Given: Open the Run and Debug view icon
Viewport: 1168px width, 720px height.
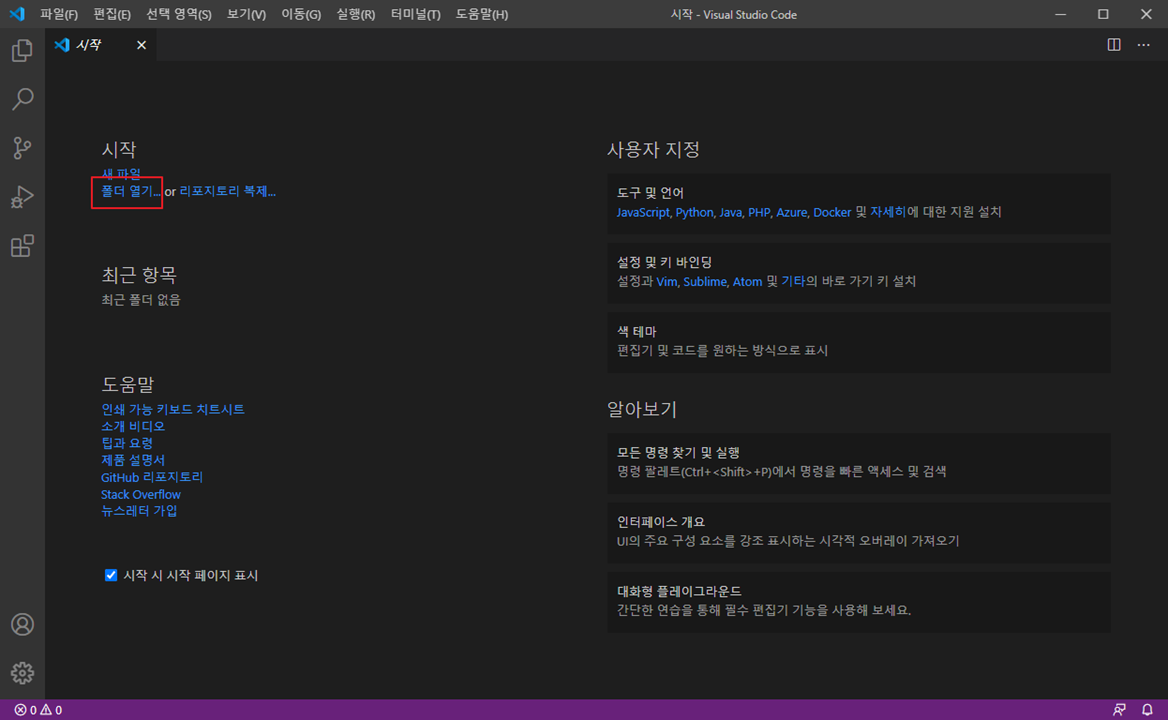Looking at the screenshot, I should click(22, 197).
